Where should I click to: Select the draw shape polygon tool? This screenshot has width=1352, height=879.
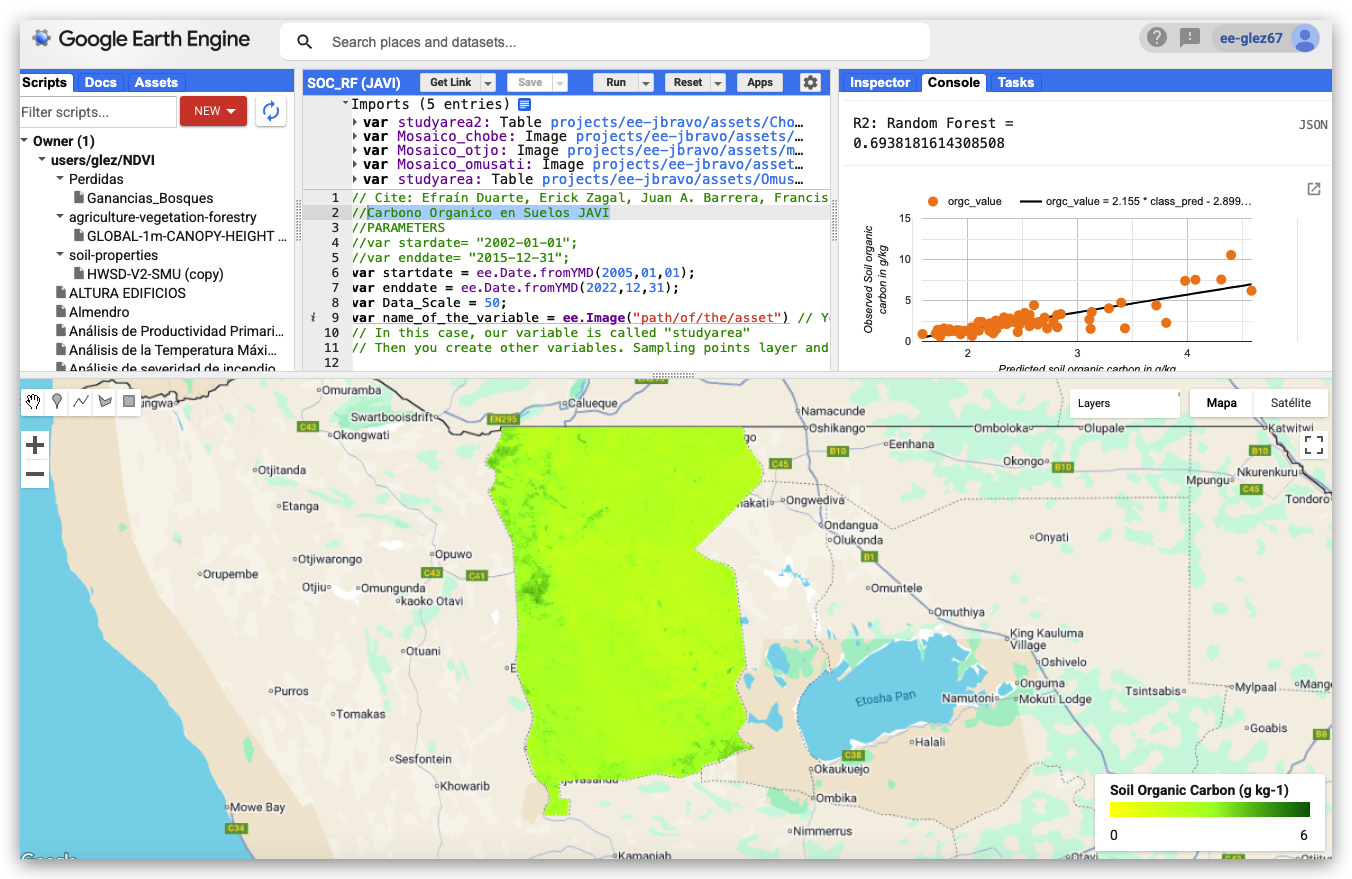[x=105, y=402]
